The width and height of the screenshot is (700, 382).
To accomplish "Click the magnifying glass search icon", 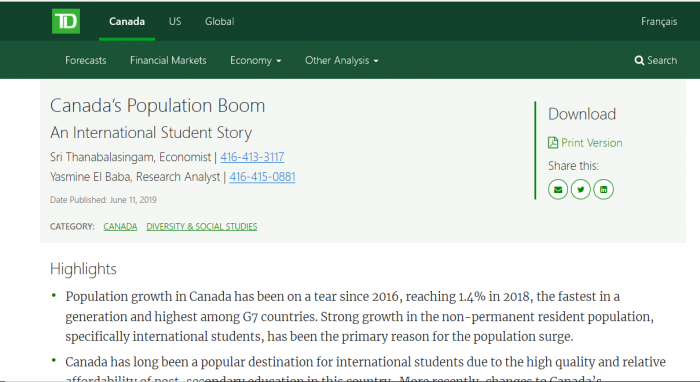I will pyautogui.click(x=639, y=60).
